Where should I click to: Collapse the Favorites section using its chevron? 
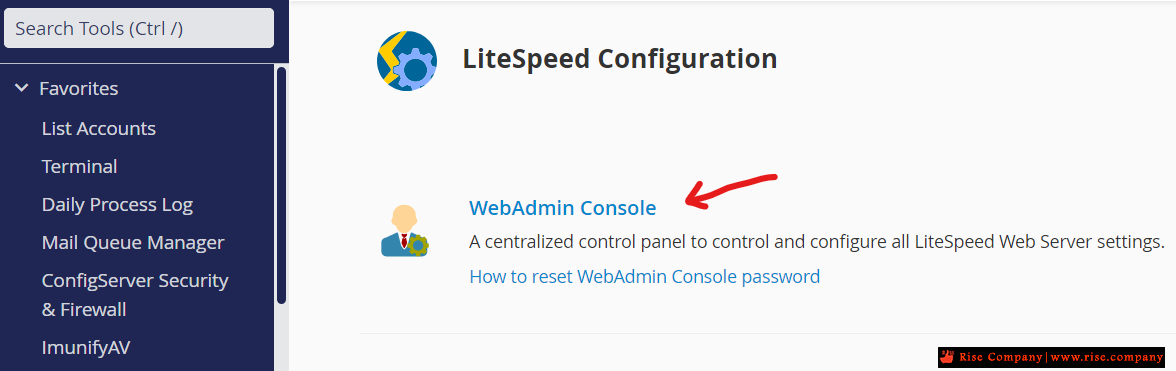coord(22,88)
